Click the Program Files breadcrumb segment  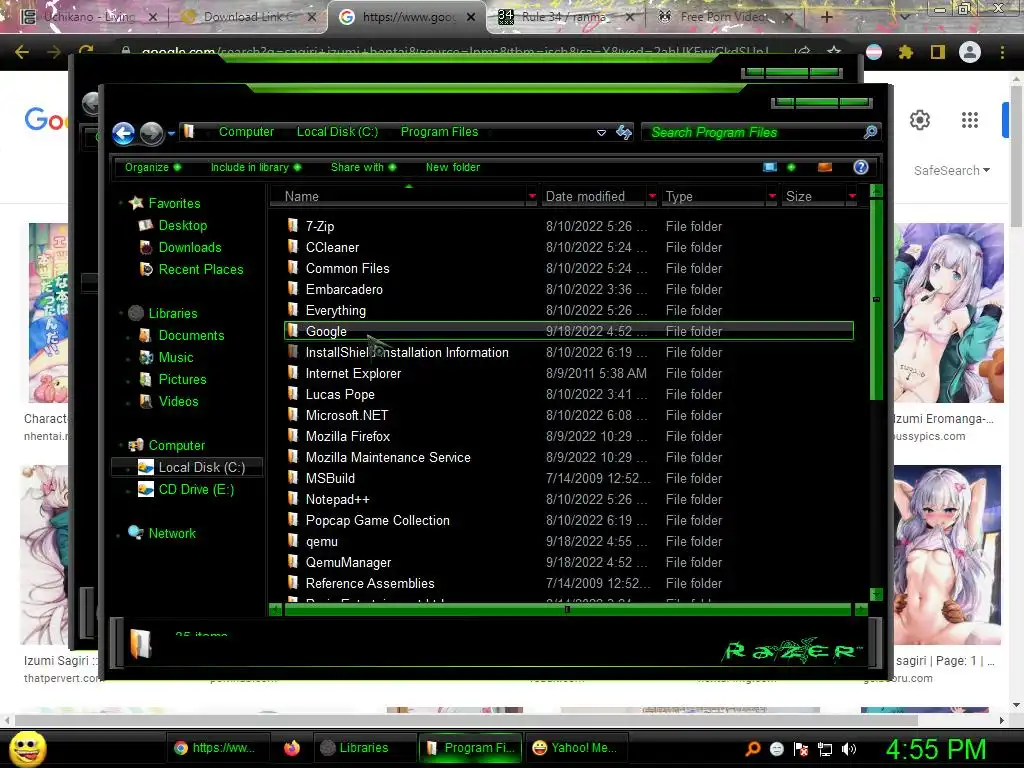439,132
